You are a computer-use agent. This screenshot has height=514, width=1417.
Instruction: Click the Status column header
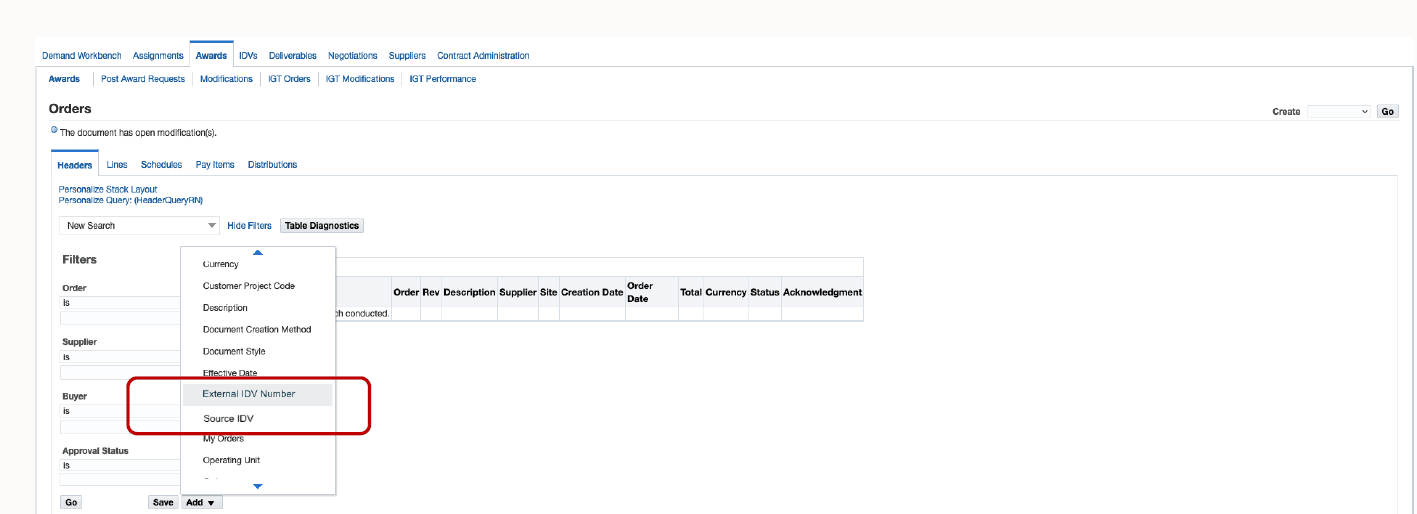tap(765, 292)
